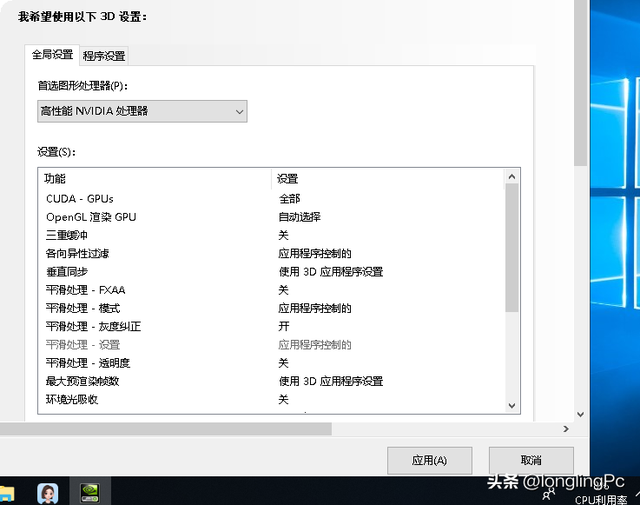This screenshot has width=640, height=505.
Task: Click the 功能 column header
Action: point(155,179)
